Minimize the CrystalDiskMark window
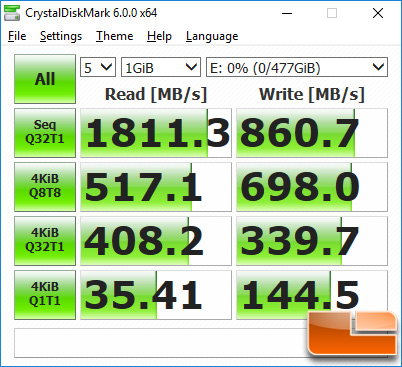The image size is (402, 367). click(287, 13)
